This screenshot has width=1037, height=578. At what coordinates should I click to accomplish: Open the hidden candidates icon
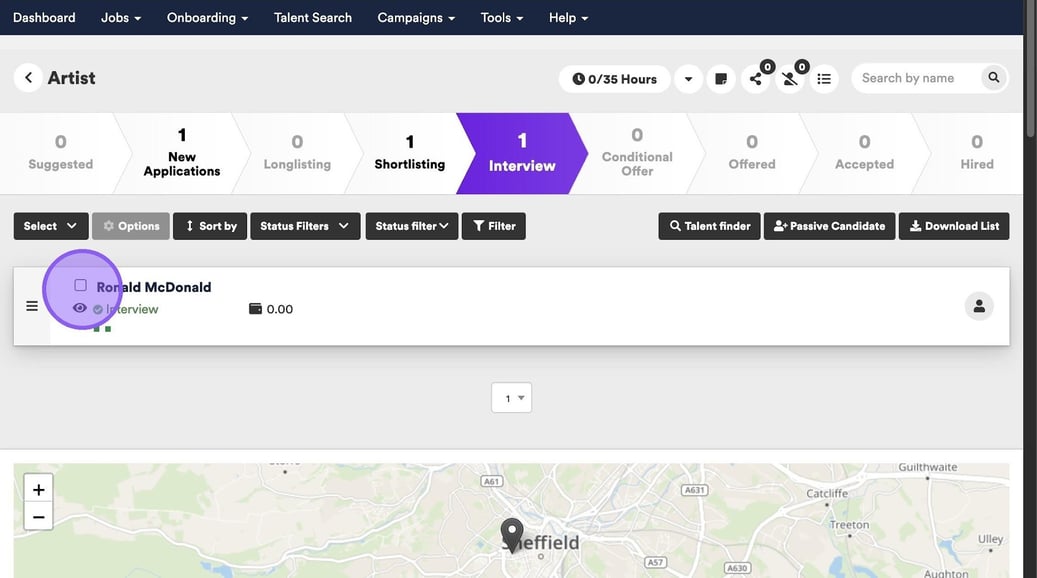pos(790,79)
